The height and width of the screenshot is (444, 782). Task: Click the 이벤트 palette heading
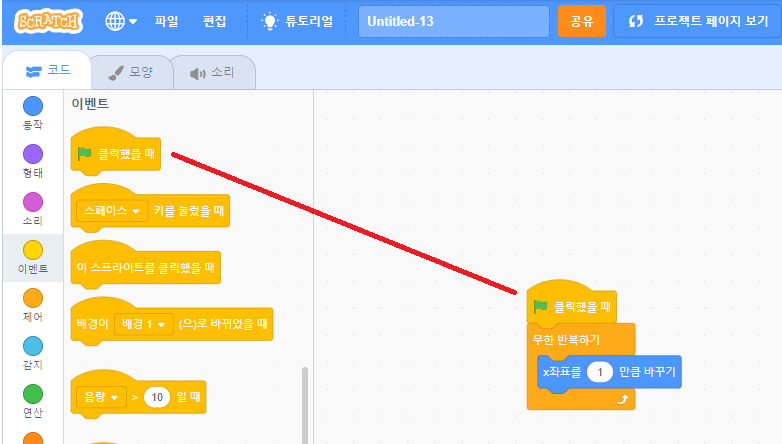tap(90, 103)
